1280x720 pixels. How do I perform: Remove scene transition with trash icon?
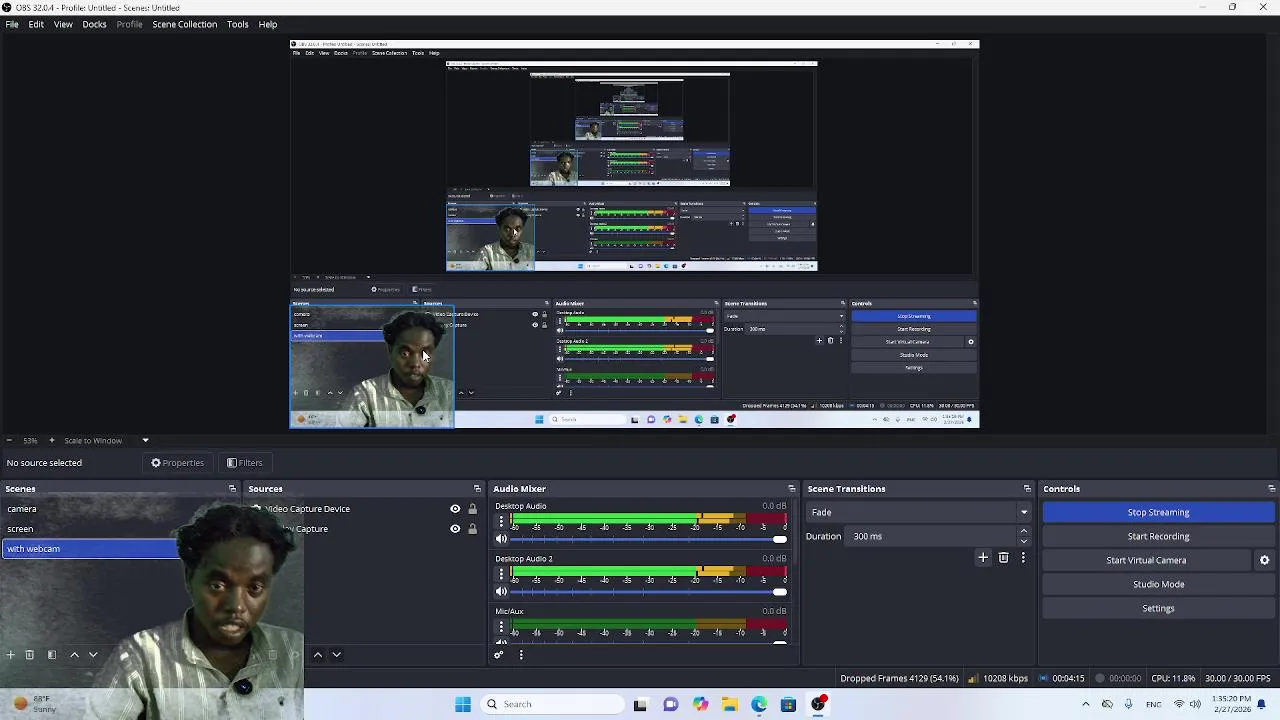tap(1003, 558)
